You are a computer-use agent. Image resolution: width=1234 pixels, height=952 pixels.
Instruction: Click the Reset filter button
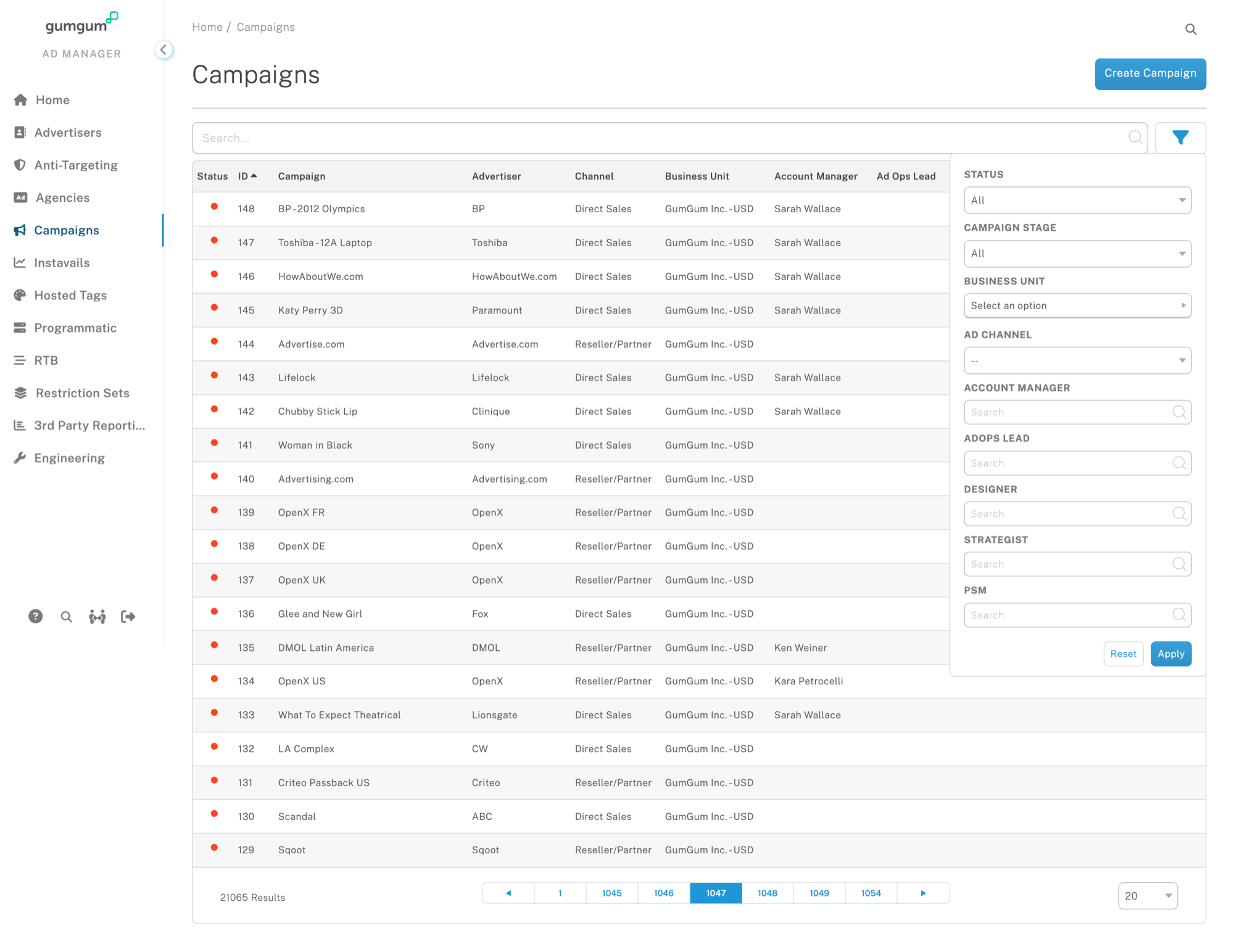point(1123,653)
